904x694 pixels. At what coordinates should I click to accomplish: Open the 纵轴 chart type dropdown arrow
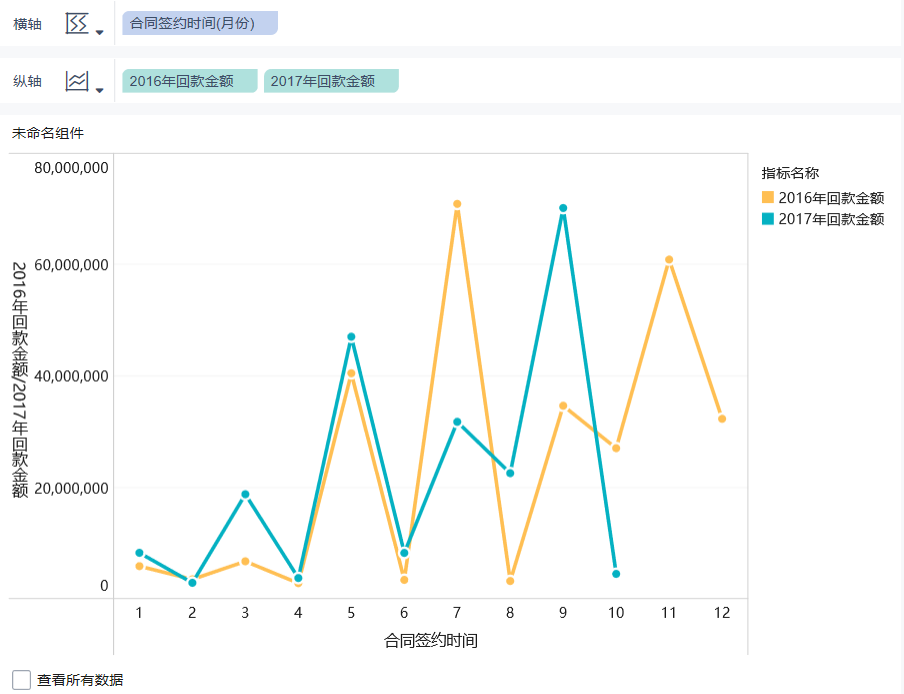pos(99,89)
